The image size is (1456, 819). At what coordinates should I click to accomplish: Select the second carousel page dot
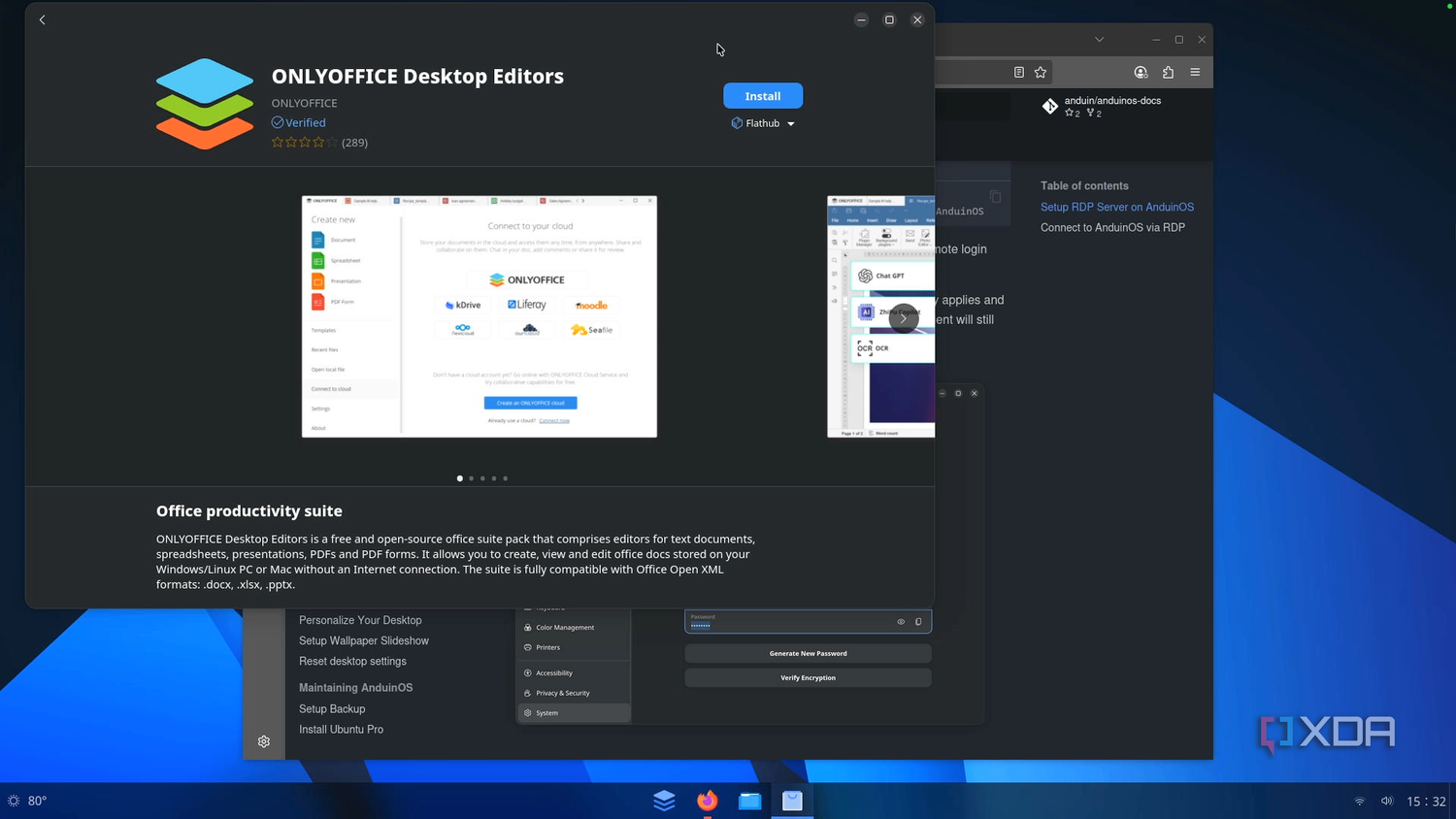point(472,478)
